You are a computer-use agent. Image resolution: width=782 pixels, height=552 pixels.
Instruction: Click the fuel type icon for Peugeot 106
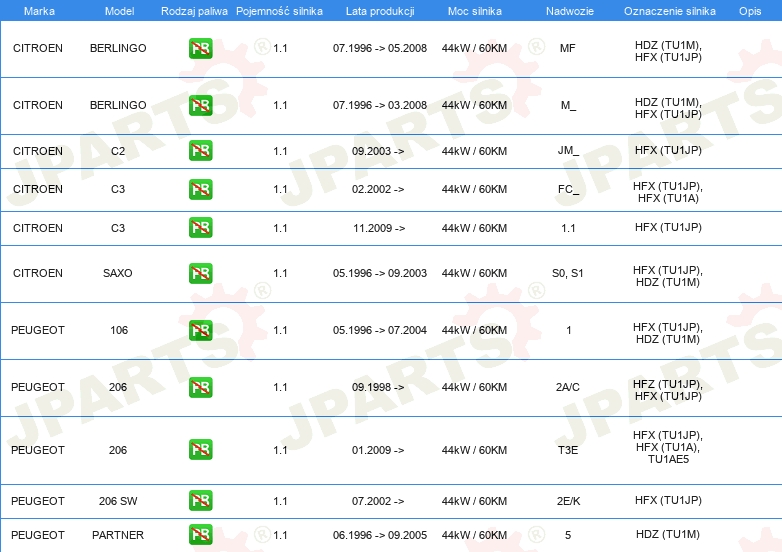click(x=200, y=330)
